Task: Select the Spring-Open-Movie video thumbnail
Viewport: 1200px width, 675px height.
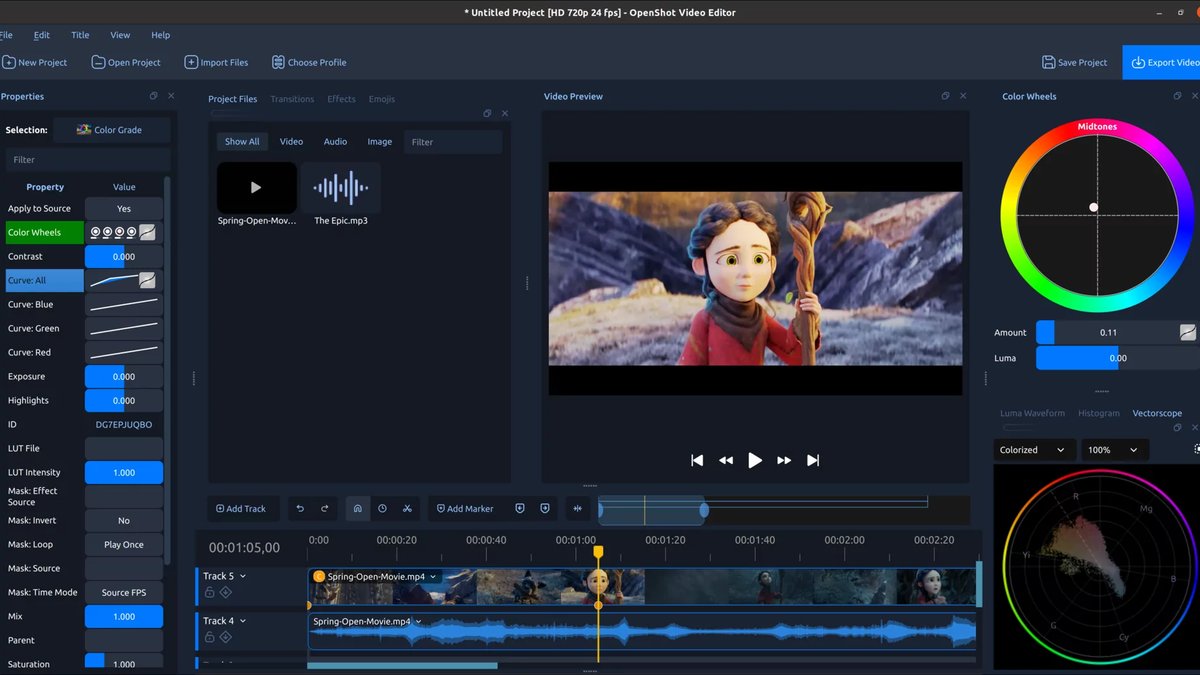Action: [x=257, y=187]
